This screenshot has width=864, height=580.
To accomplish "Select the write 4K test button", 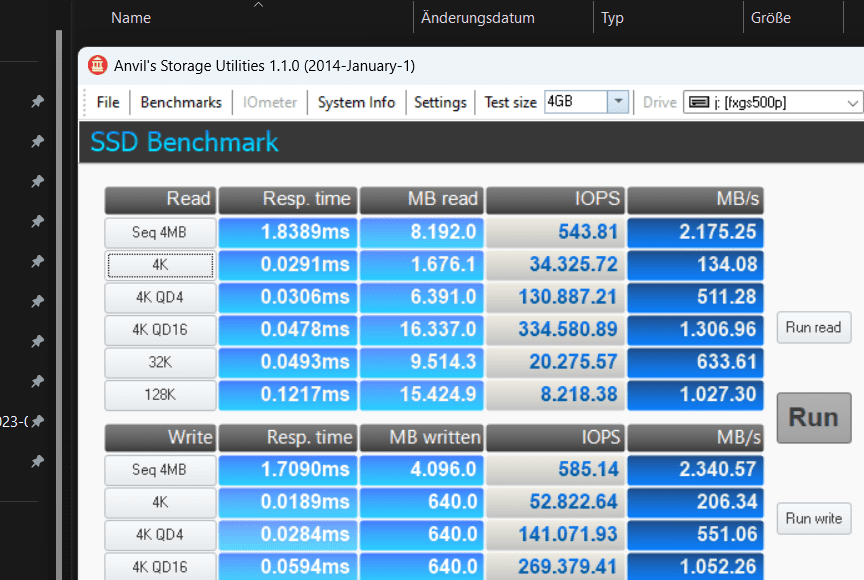I will pyautogui.click(x=160, y=502).
